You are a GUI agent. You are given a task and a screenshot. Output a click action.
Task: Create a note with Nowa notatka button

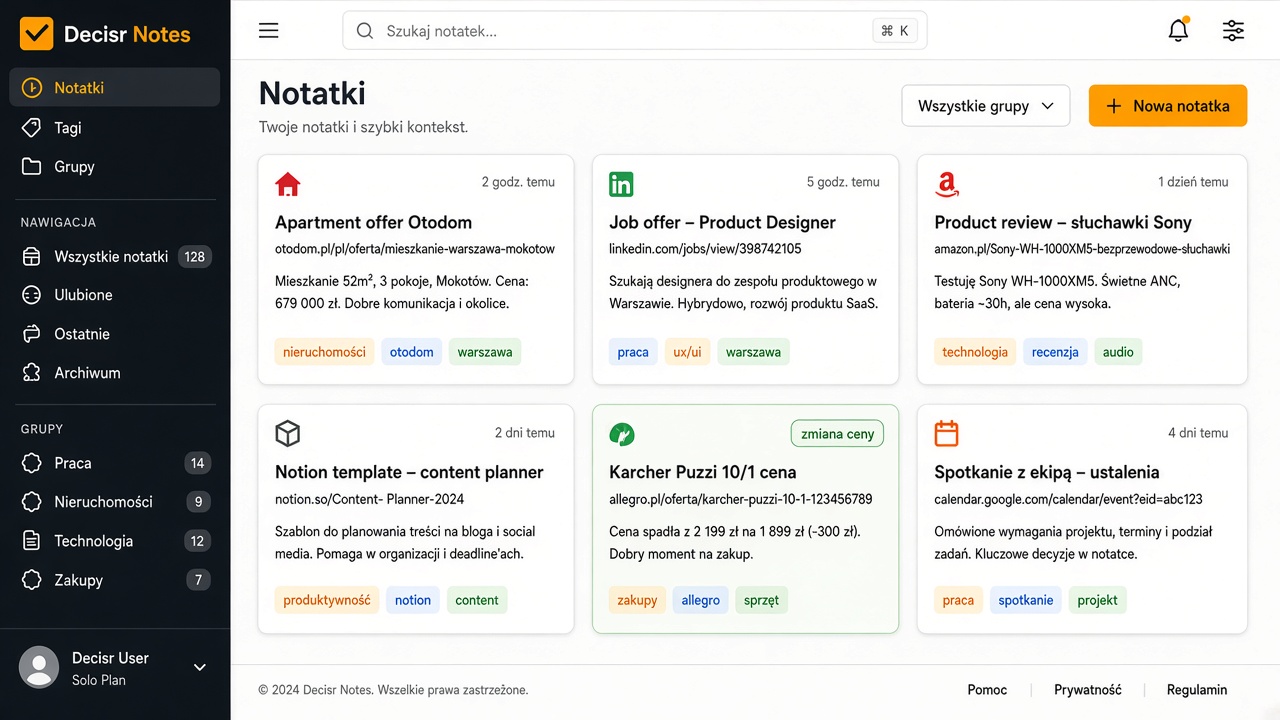point(1168,106)
